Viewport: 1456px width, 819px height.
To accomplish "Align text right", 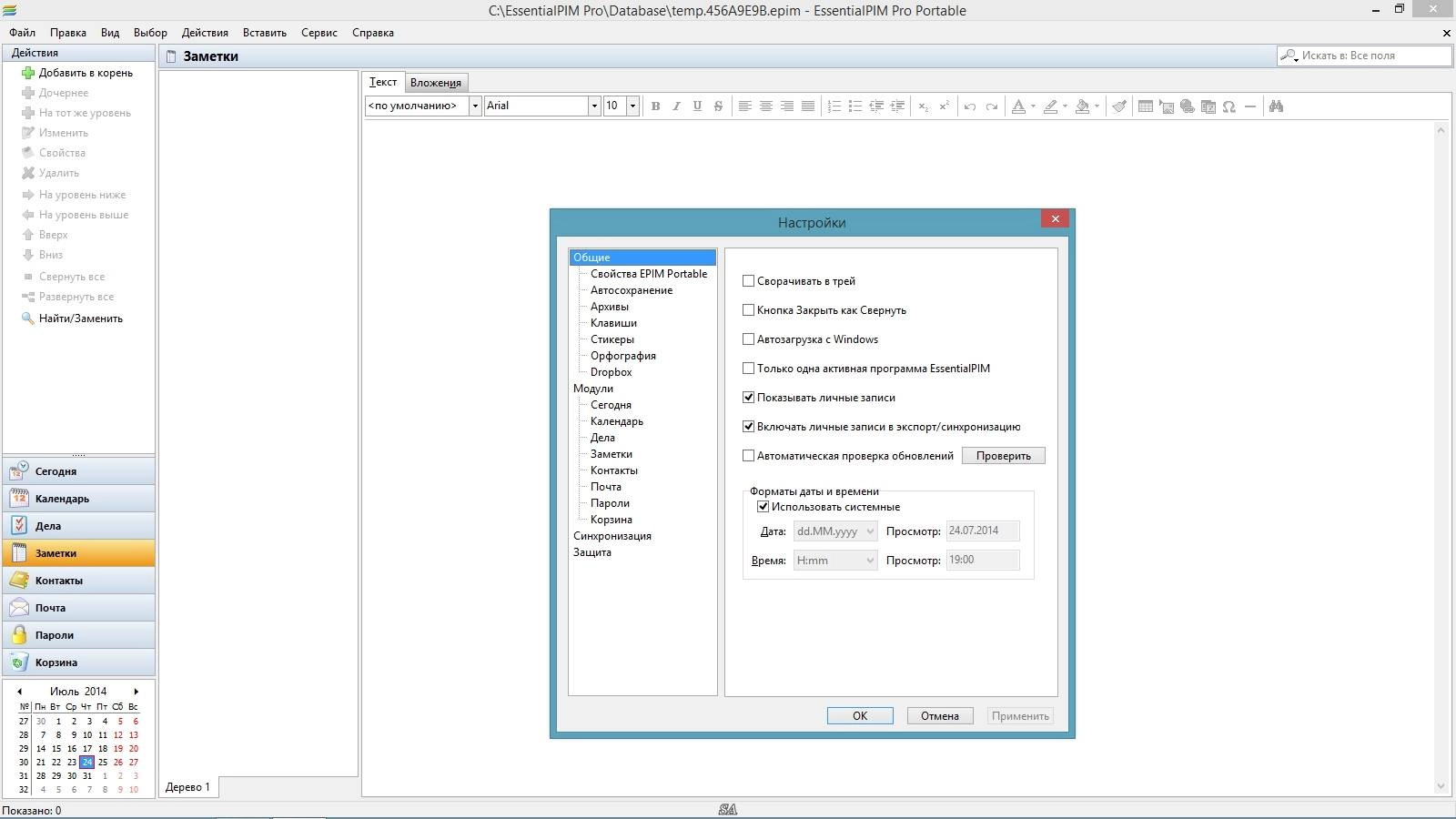I will [x=786, y=106].
